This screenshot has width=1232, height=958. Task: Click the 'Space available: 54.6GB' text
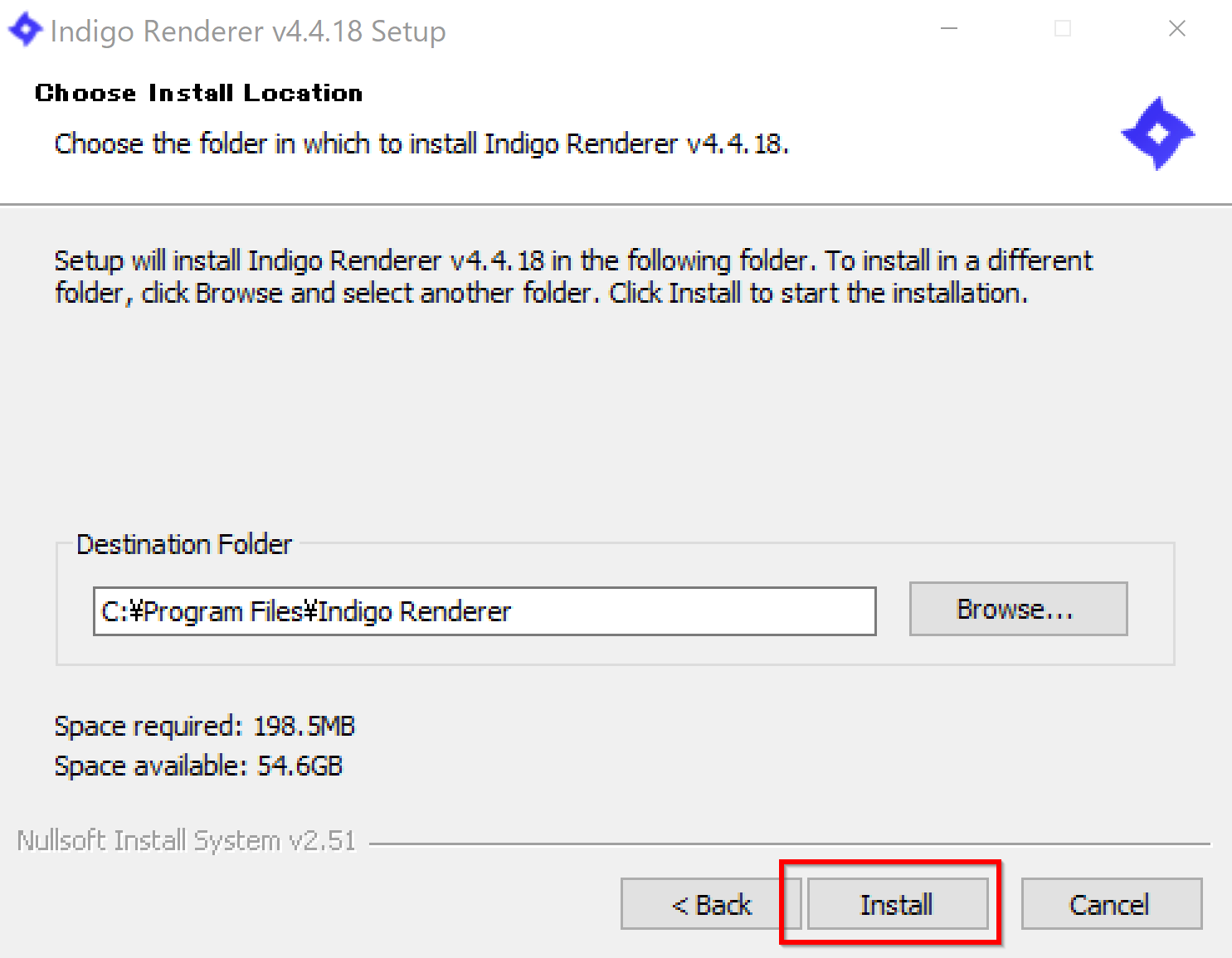point(198,766)
